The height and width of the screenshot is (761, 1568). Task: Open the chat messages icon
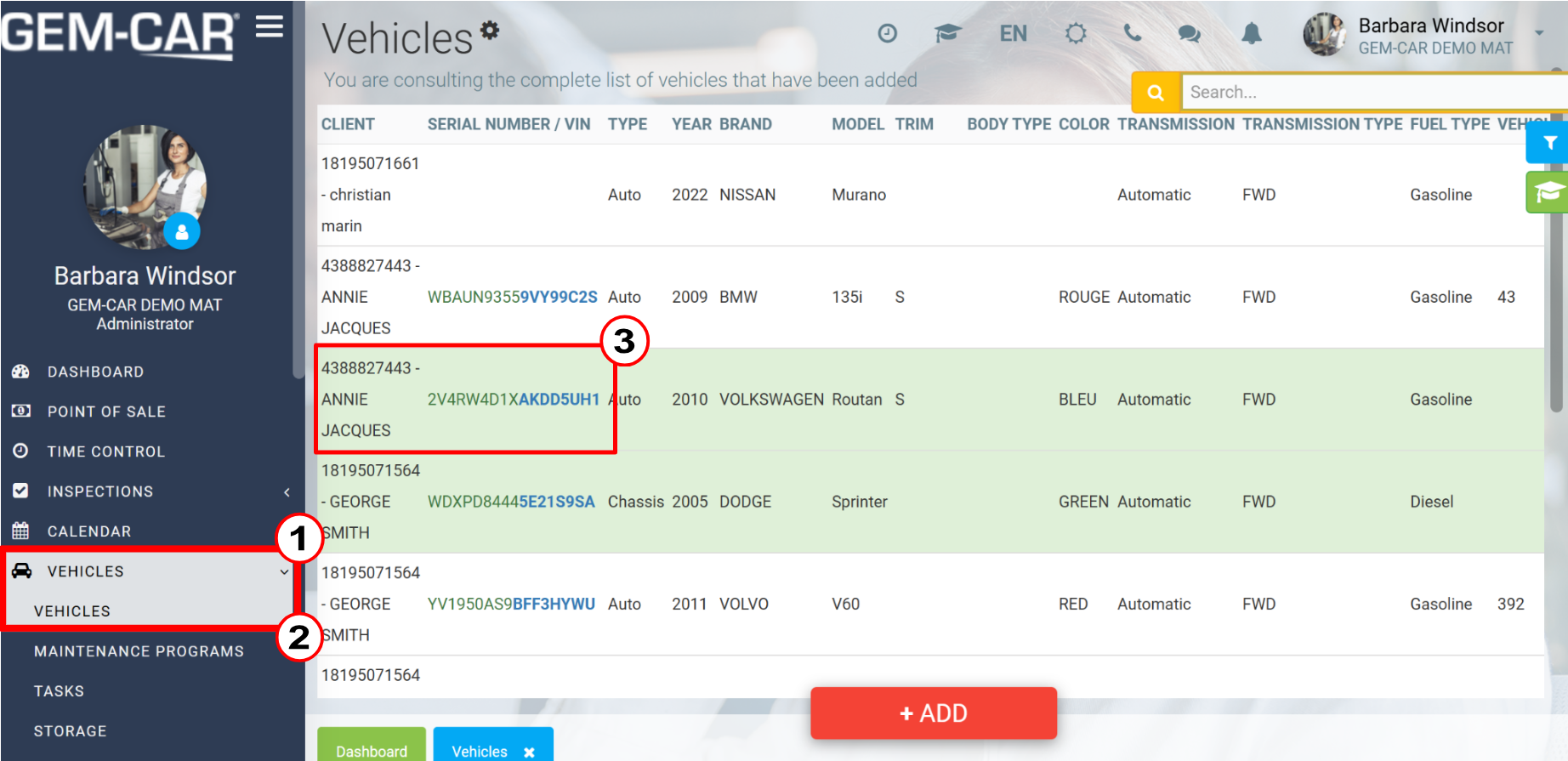(x=1189, y=33)
